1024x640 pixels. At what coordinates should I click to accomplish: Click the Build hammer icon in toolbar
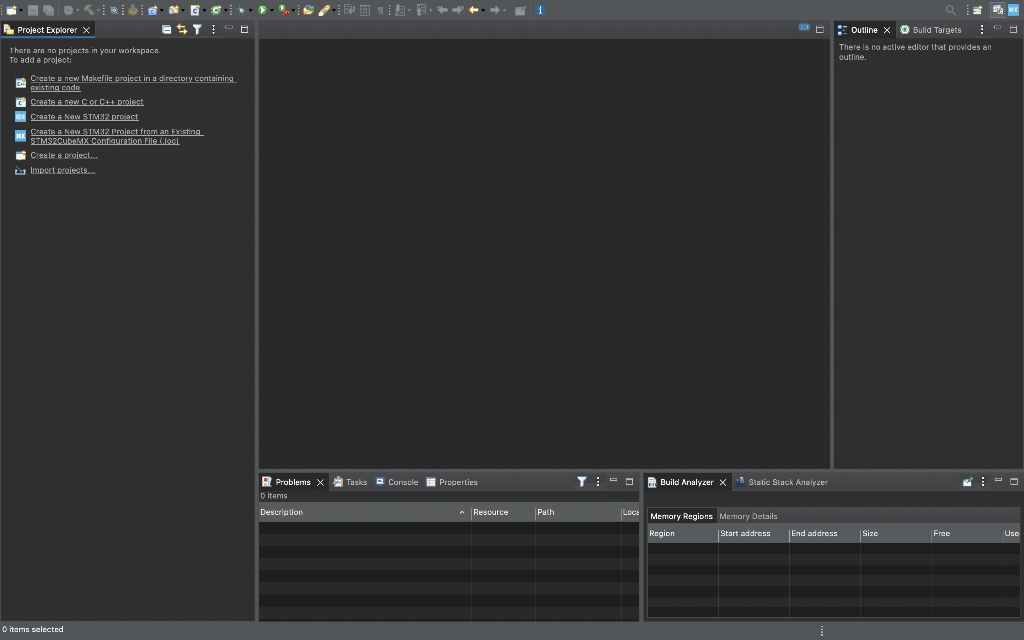pyautogui.click(x=90, y=10)
